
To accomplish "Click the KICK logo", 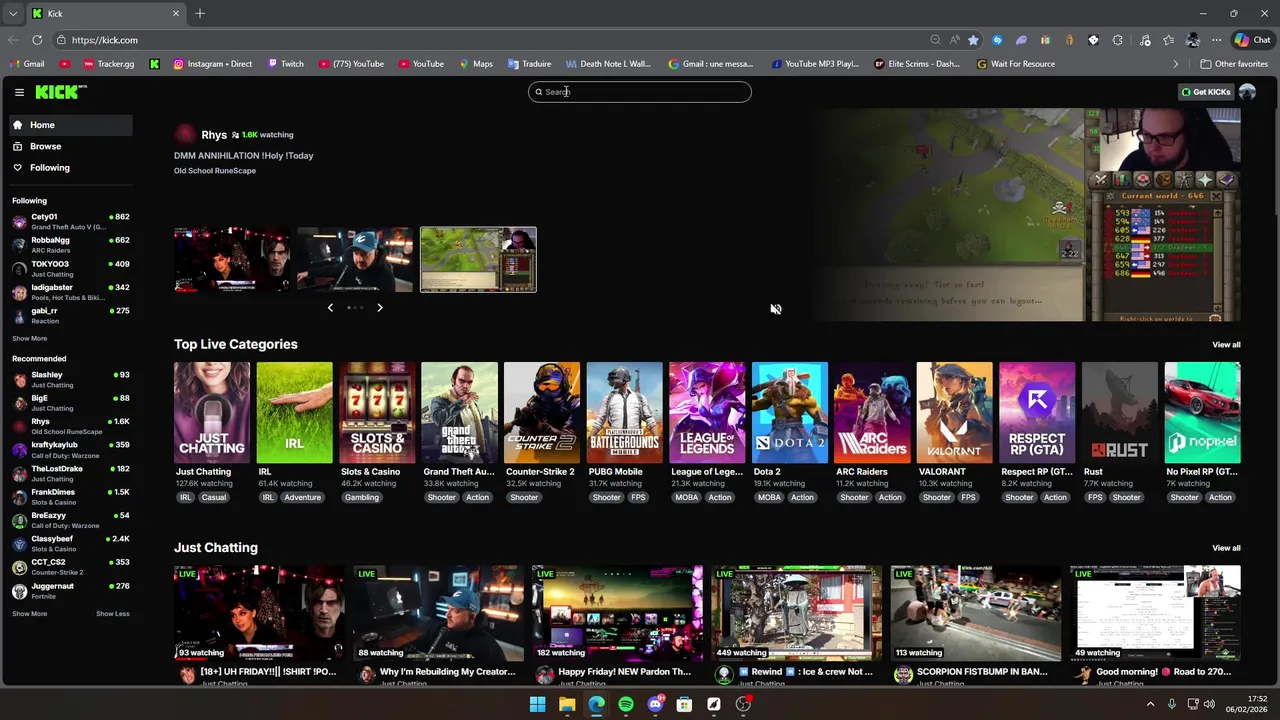I will pos(61,92).
